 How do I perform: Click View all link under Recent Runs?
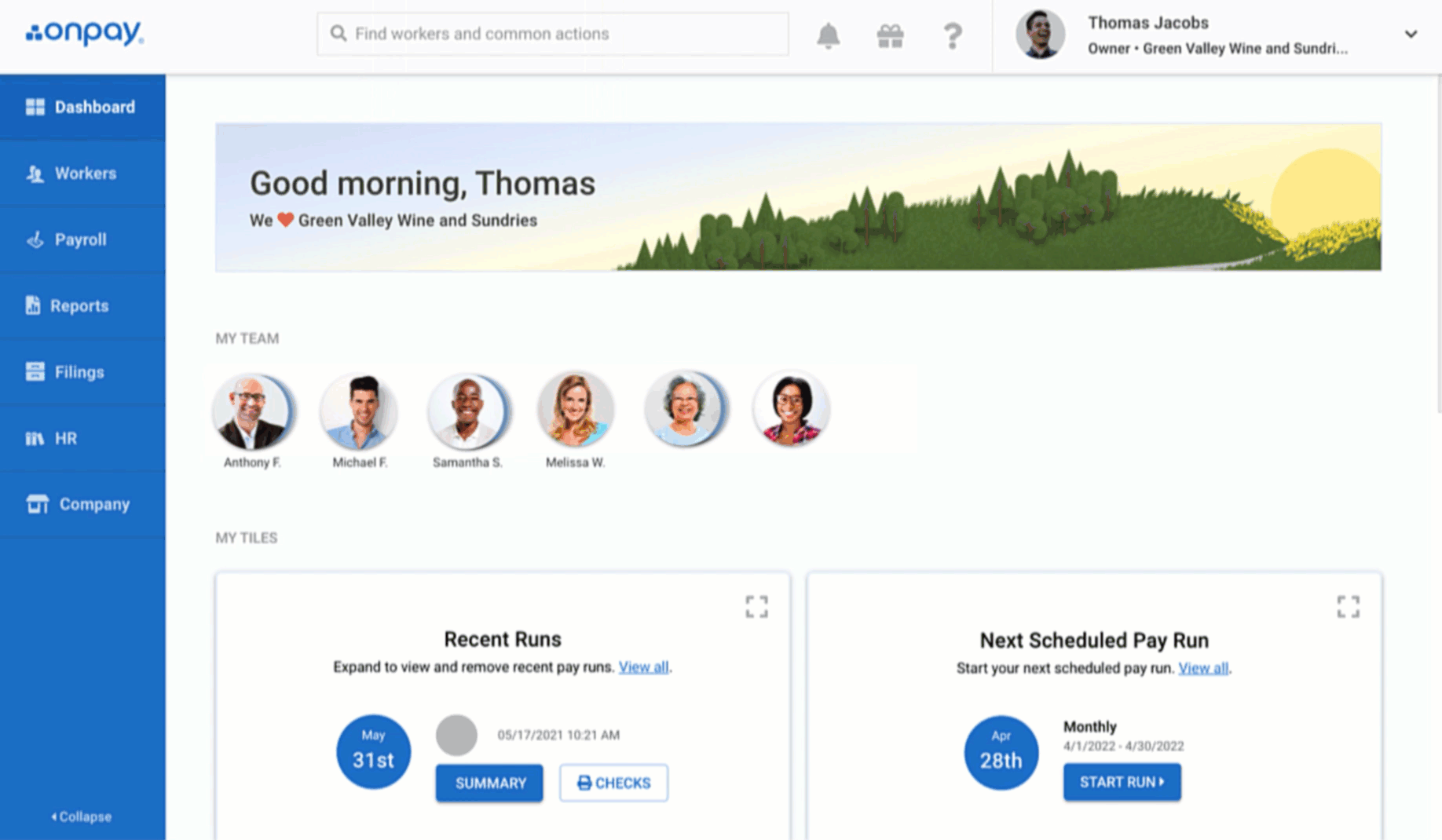643,667
